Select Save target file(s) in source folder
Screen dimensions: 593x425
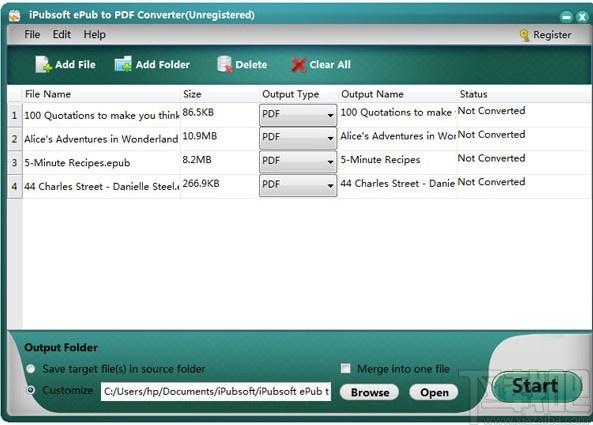(31, 369)
